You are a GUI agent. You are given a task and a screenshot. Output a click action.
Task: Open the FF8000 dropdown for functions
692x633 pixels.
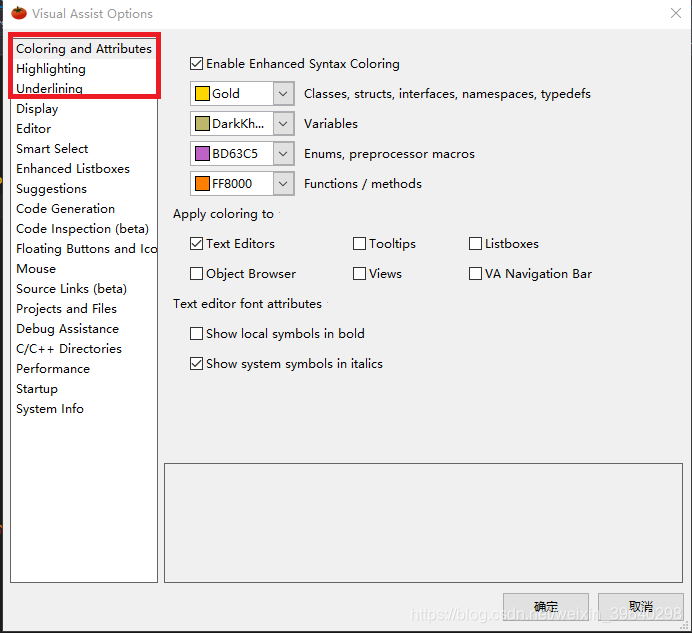pos(283,184)
